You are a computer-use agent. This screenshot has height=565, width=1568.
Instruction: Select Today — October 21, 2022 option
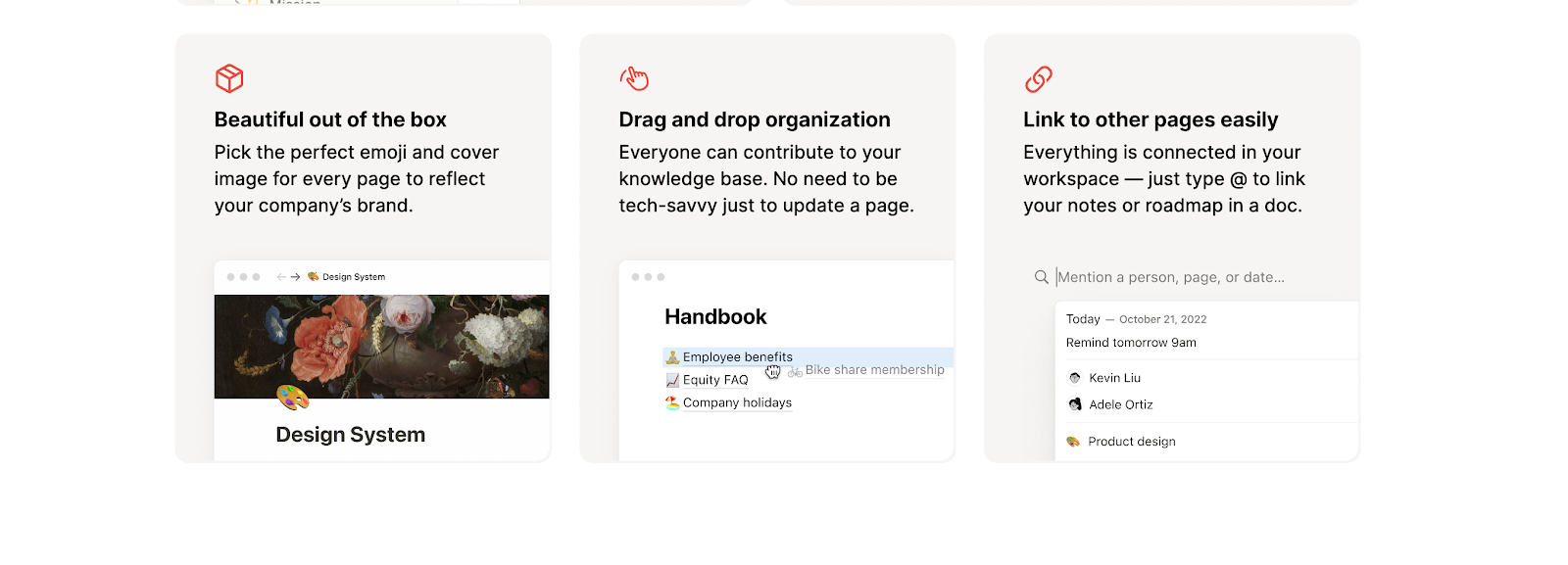(x=1137, y=319)
